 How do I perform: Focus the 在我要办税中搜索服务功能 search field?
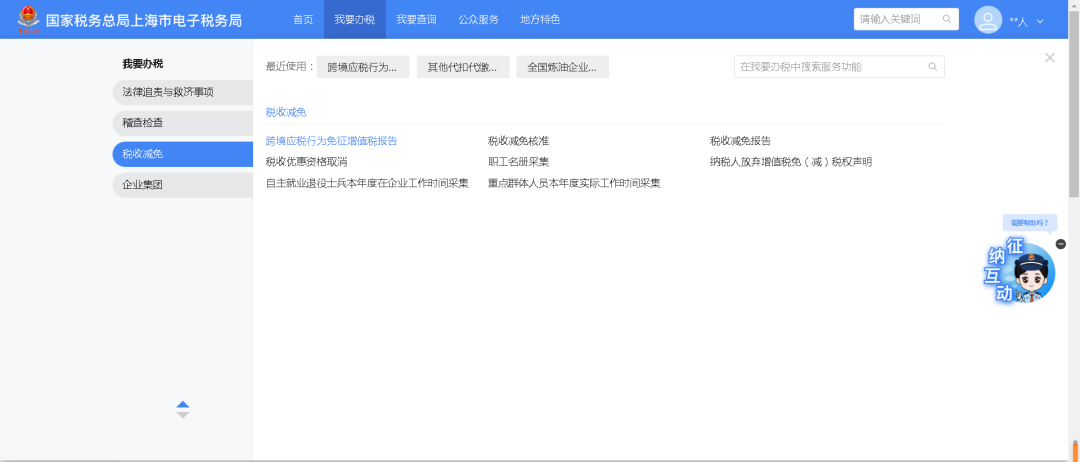(x=830, y=67)
